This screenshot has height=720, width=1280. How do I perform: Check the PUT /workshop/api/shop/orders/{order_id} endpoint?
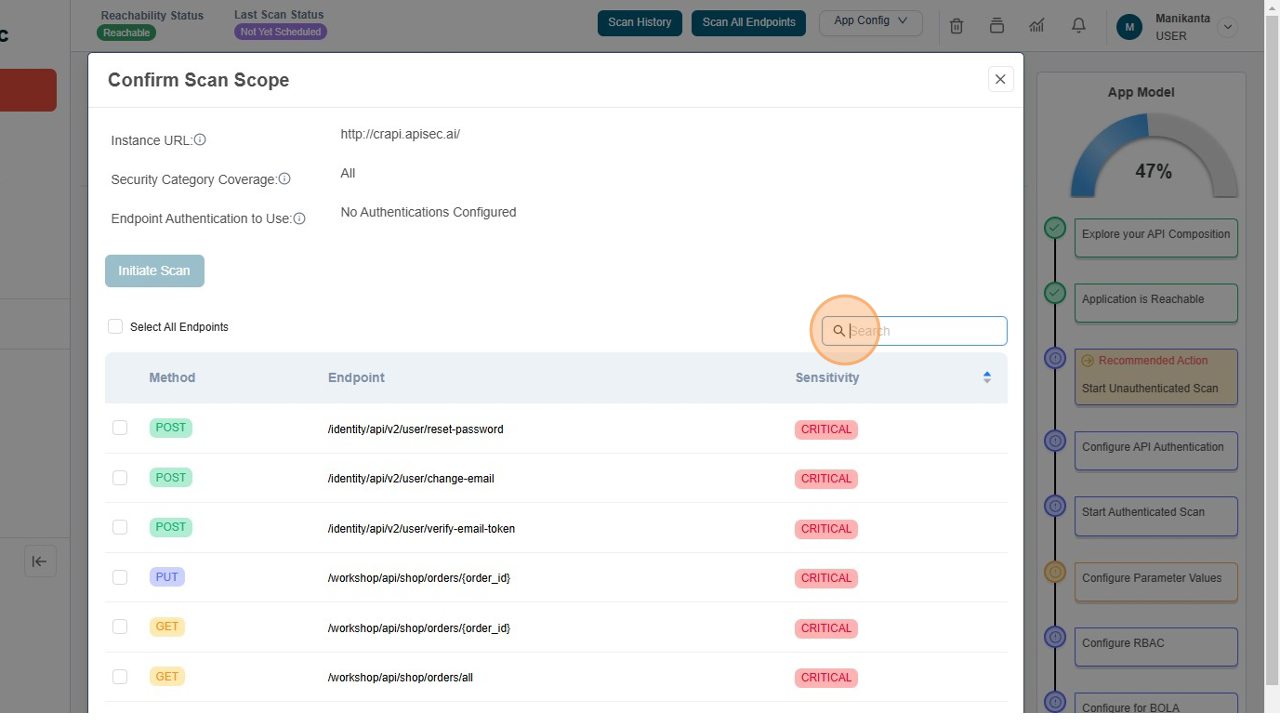(x=120, y=577)
